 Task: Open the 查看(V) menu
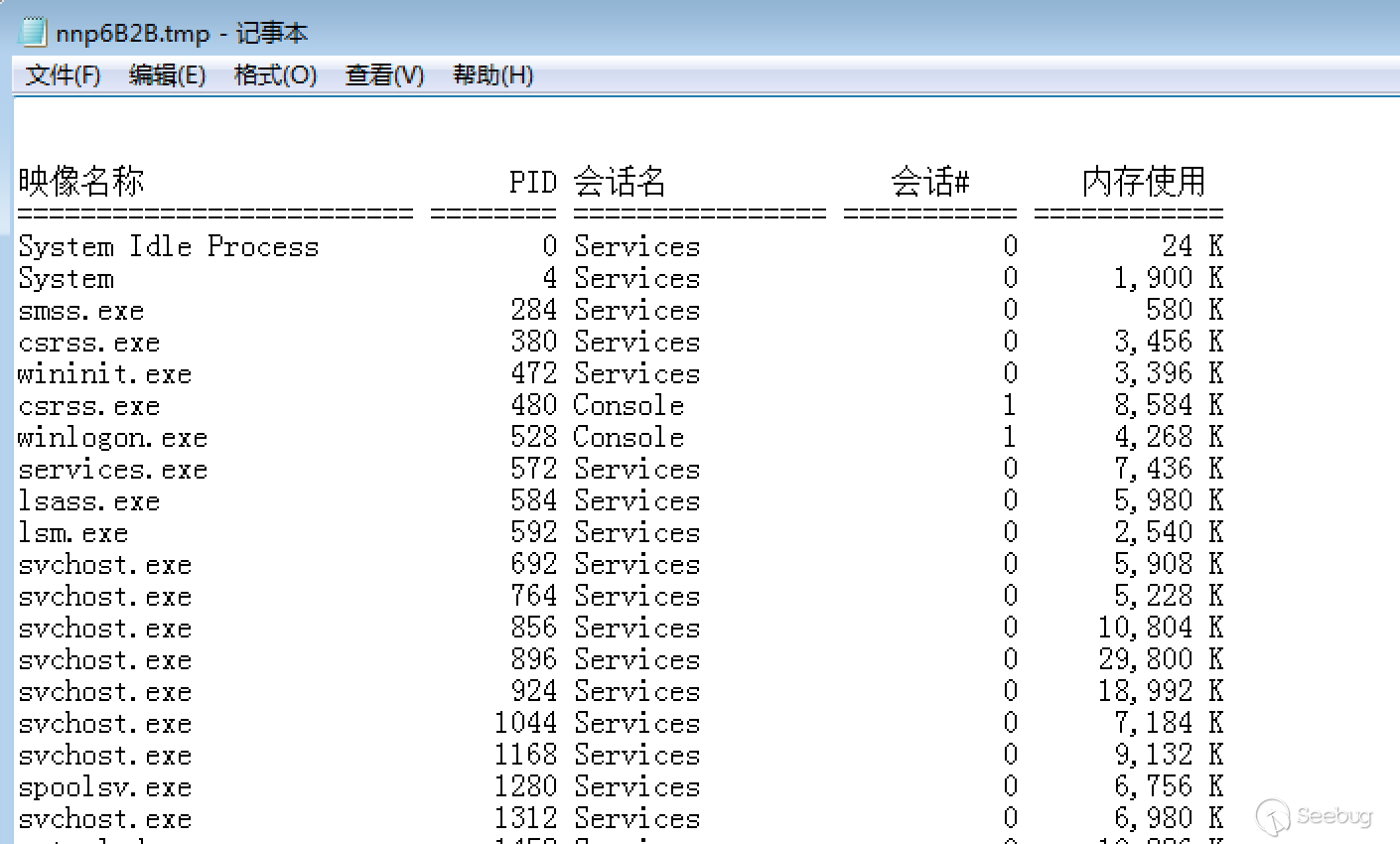[384, 75]
